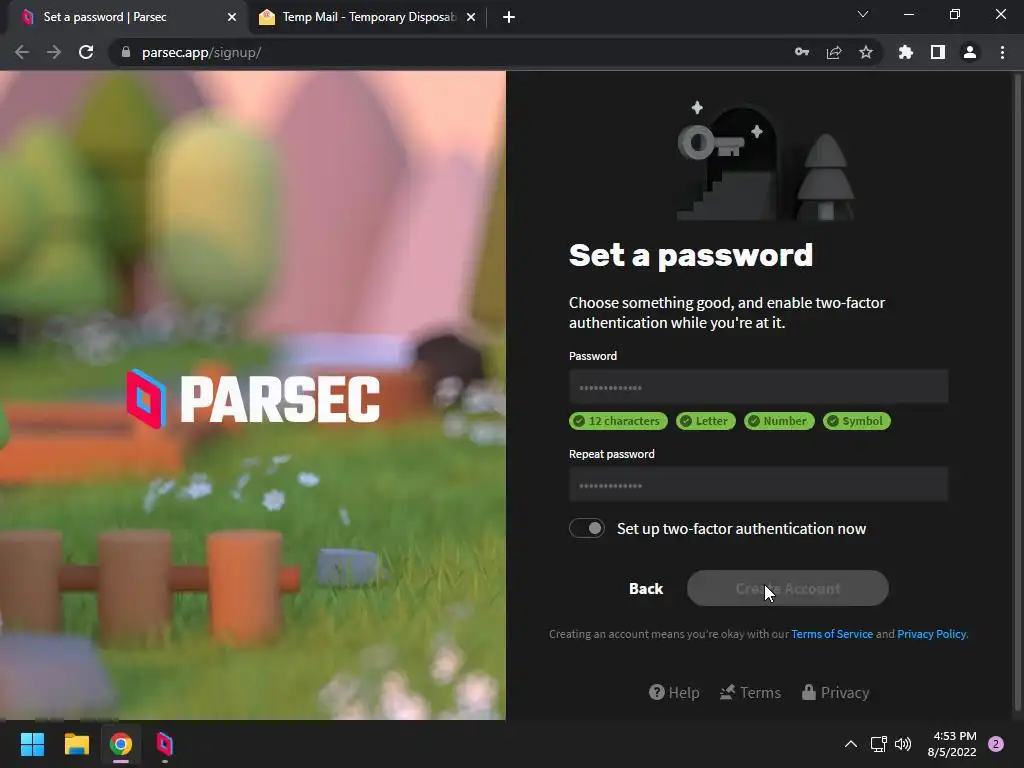Open a new browser tab
Viewport: 1024px width, 768px height.
pos(509,17)
